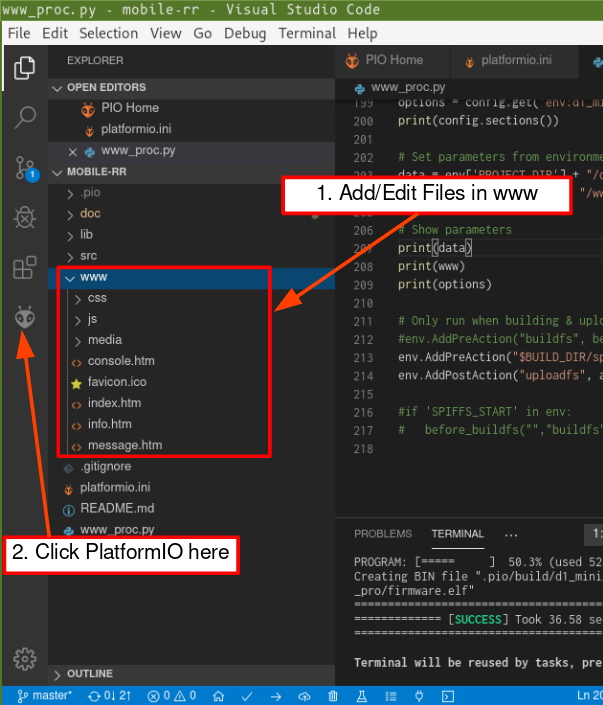Open the Selection menu

tap(108, 33)
